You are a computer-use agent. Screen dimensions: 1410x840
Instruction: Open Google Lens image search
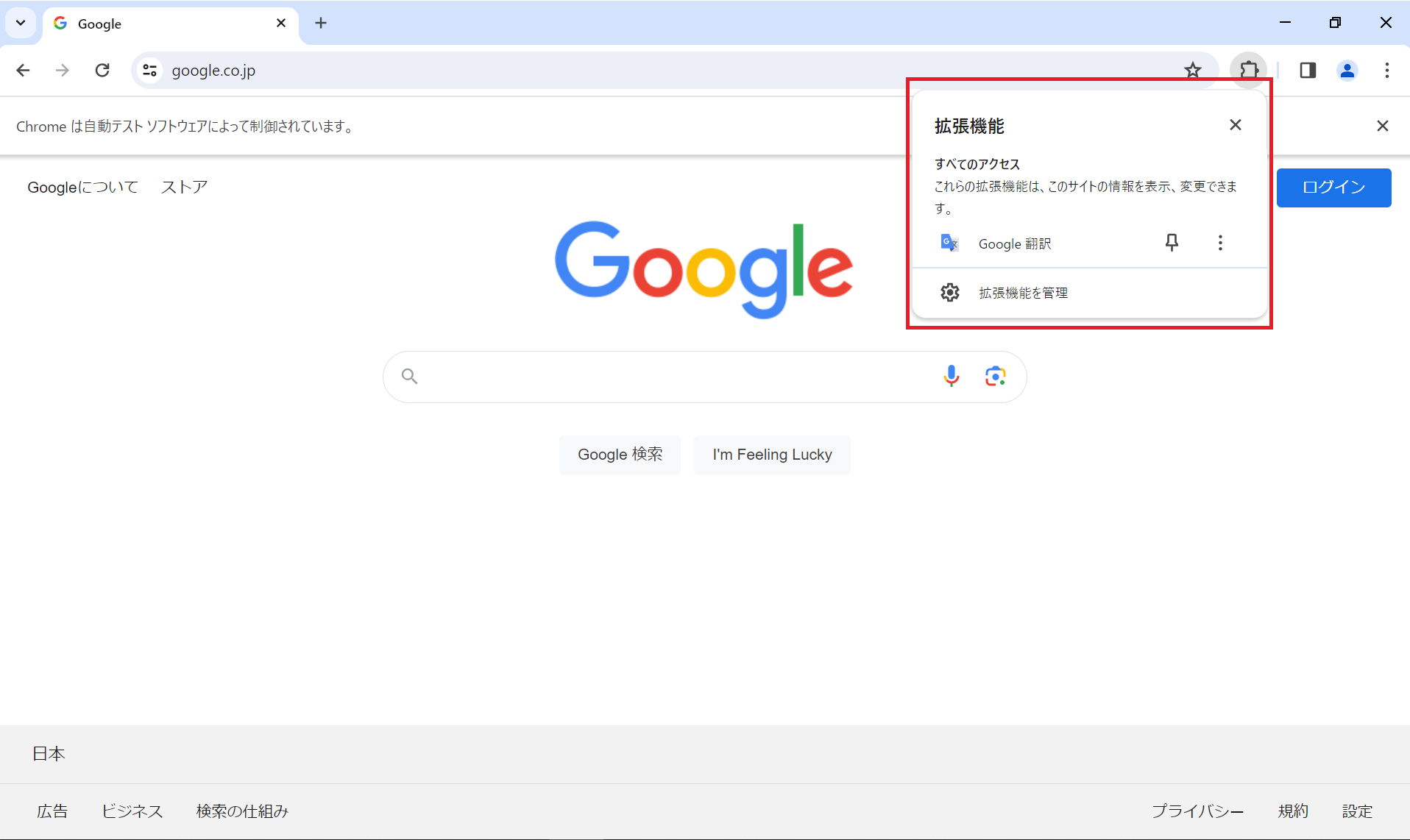click(x=995, y=376)
